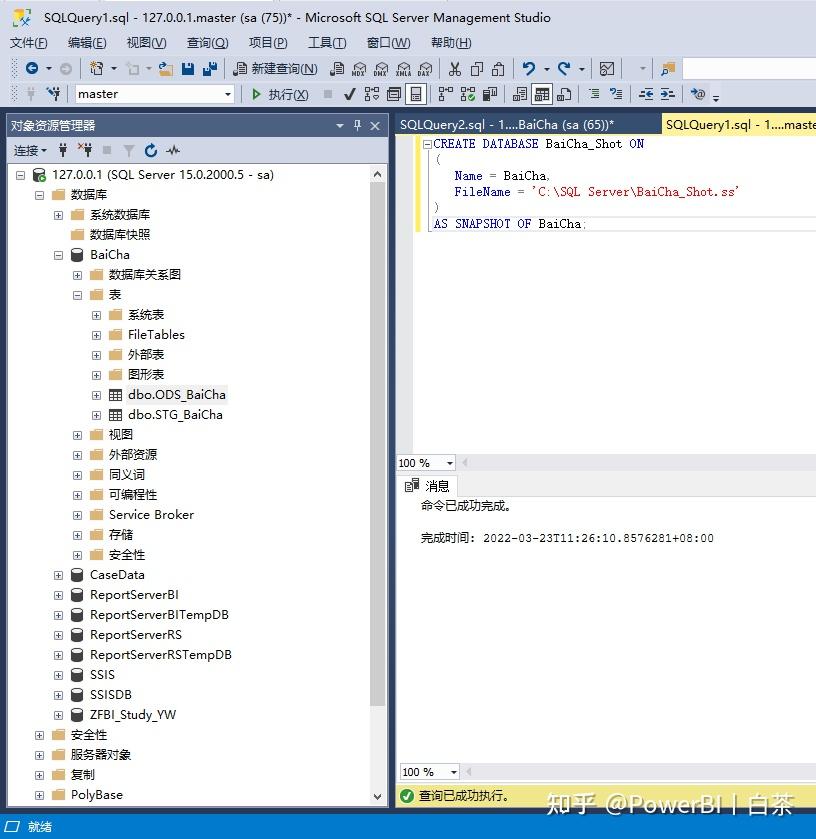
Task: Click the Open File folder icon
Action: pyautogui.click(x=165, y=68)
